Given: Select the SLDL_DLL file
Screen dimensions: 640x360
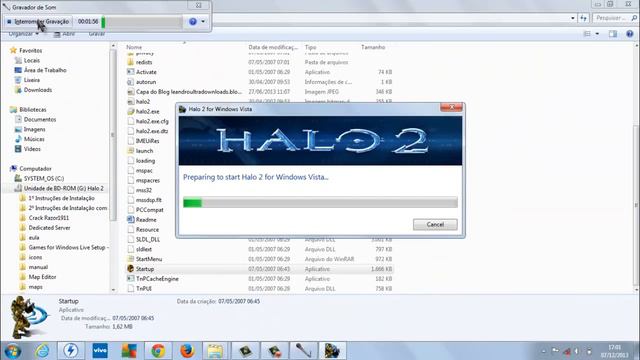Looking at the screenshot, I should click(148, 239).
